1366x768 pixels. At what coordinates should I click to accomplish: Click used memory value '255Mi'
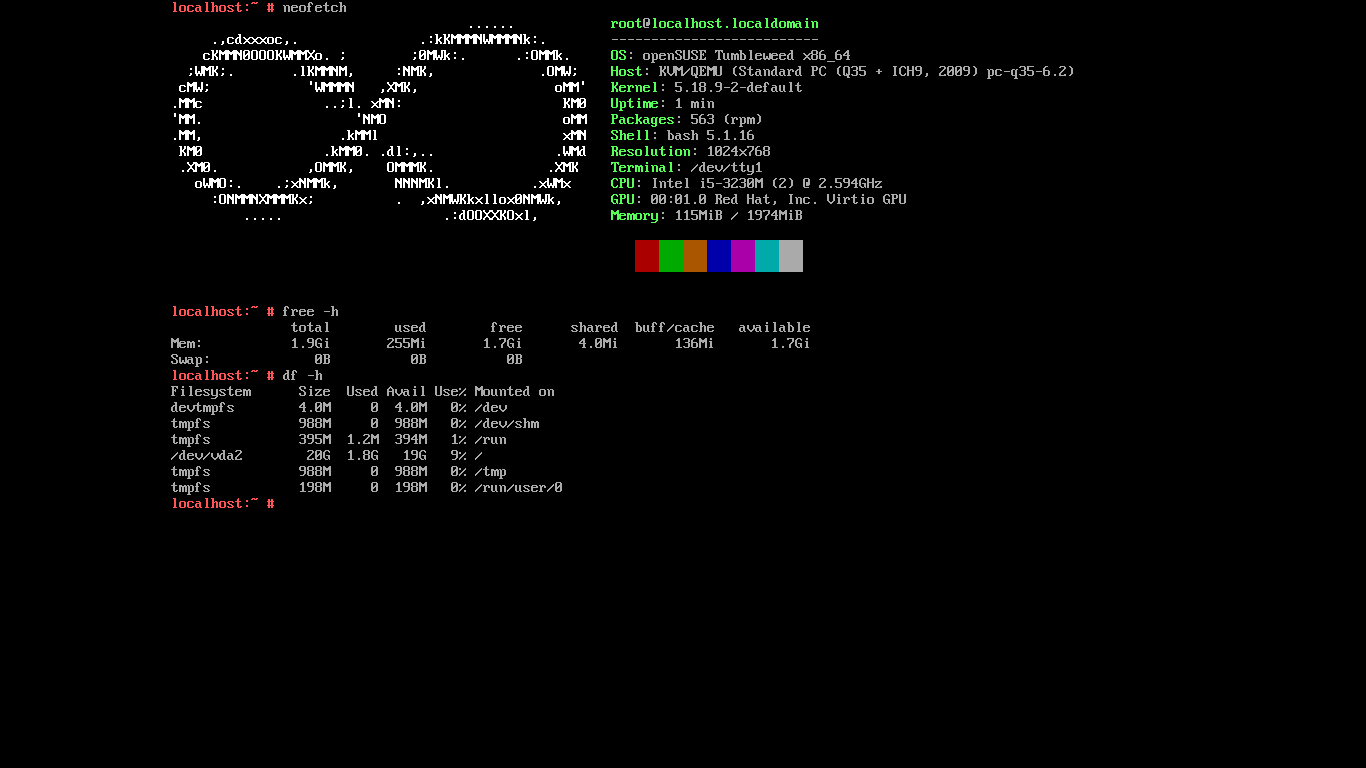[407, 344]
